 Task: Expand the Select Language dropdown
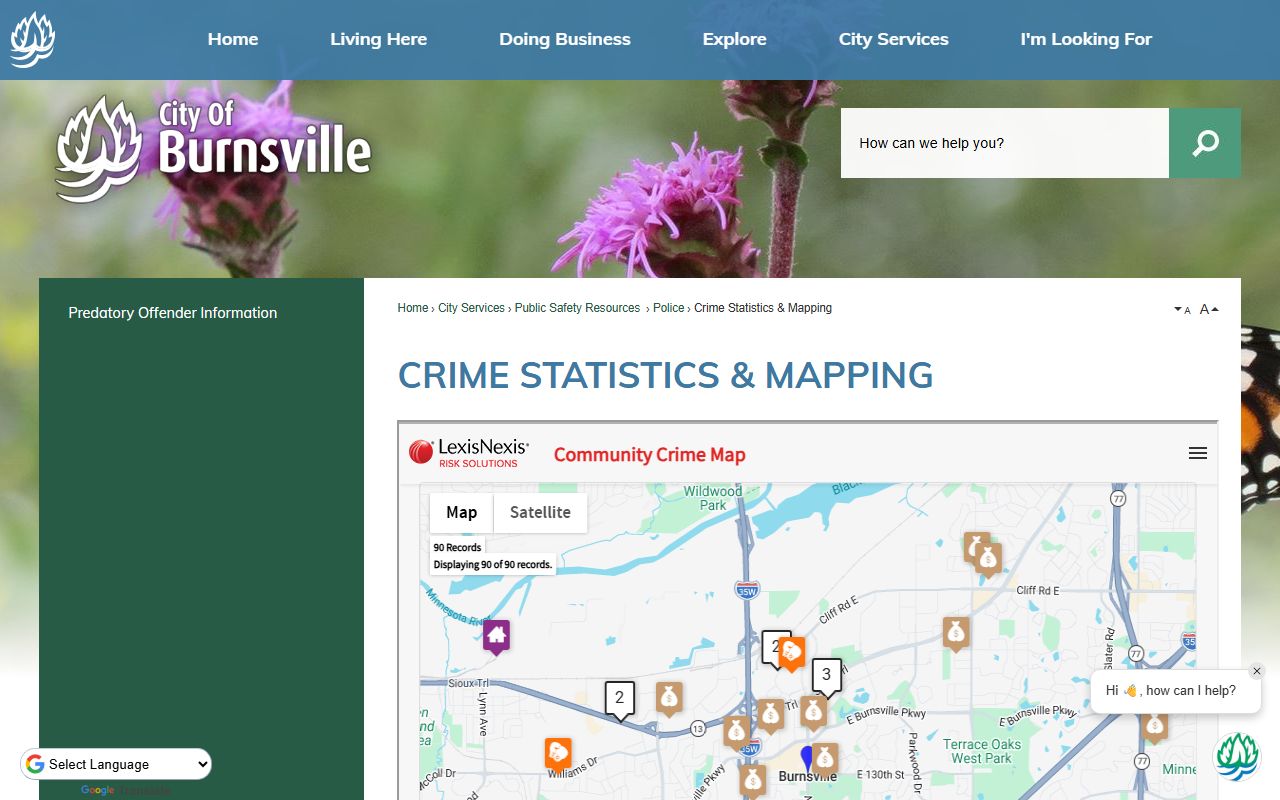pyautogui.click(x=116, y=764)
